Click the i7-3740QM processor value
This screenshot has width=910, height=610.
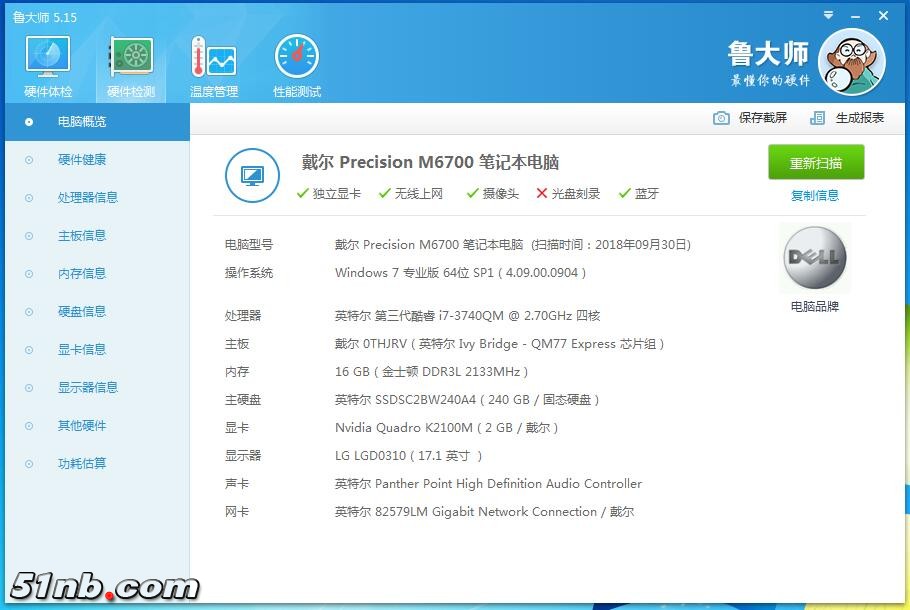coord(467,316)
